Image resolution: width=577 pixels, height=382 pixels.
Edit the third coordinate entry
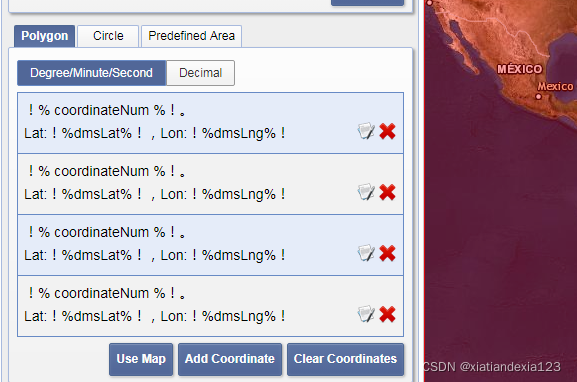[366, 254]
